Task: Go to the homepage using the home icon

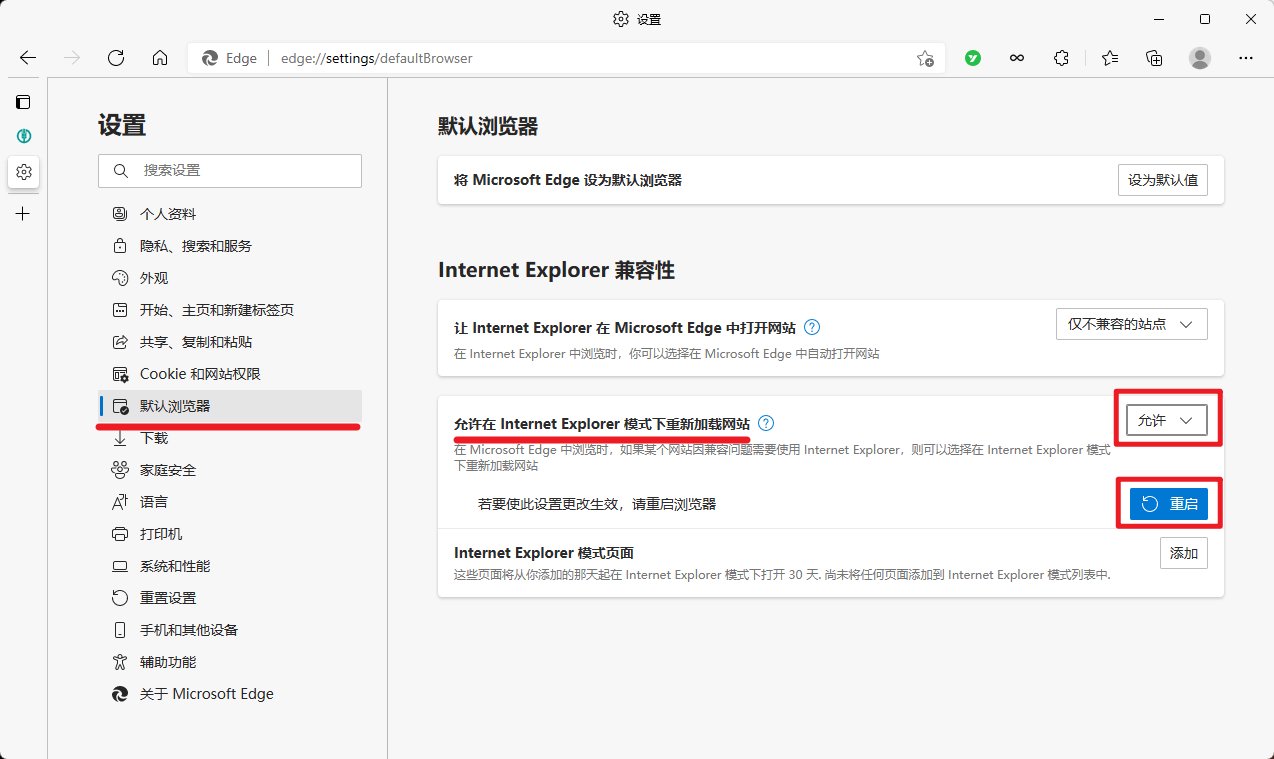Action: (x=160, y=58)
